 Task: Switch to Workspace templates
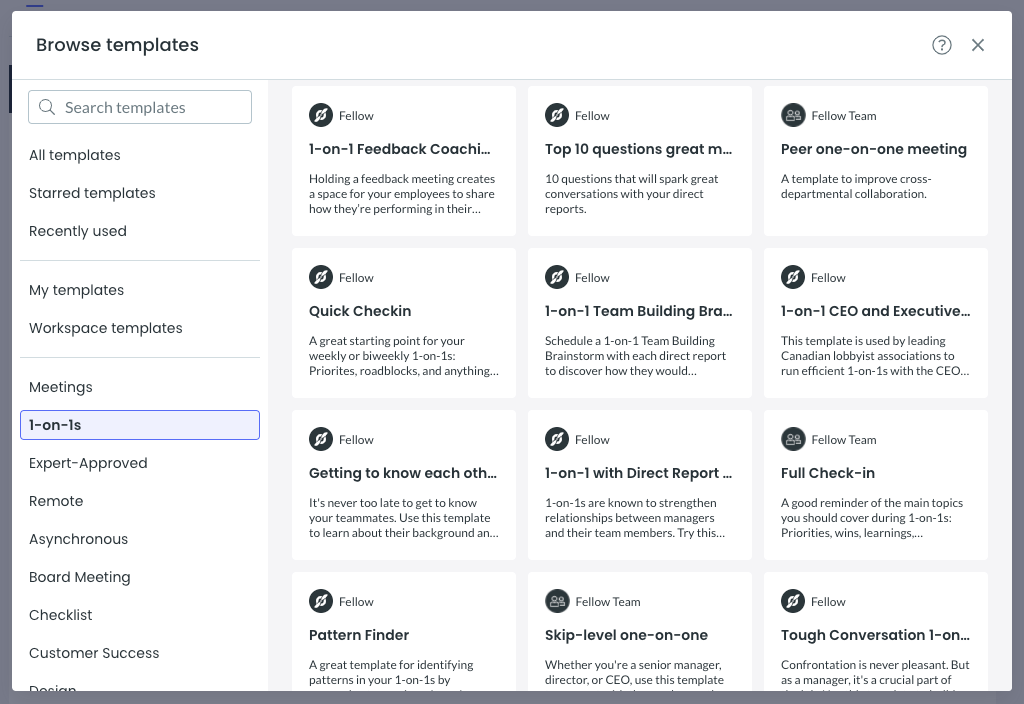[x=106, y=328]
